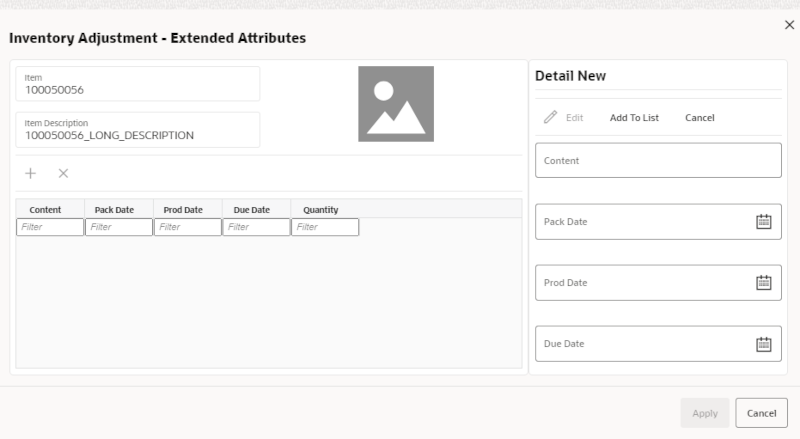Click the pencil Edit icon
The width and height of the screenshot is (800, 439).
(551, 117)
